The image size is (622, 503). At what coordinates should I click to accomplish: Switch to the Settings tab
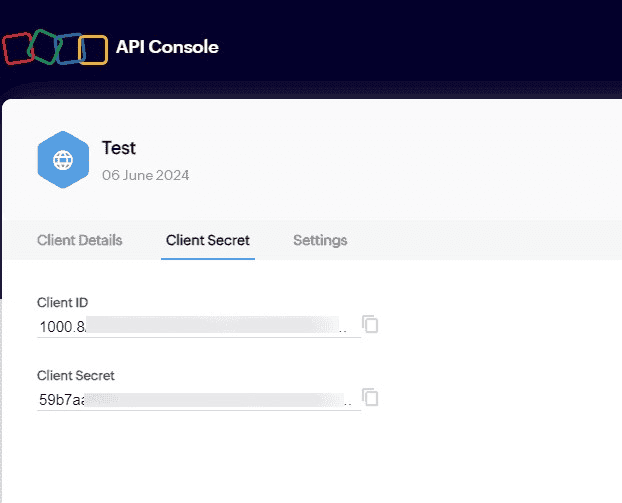320,240
